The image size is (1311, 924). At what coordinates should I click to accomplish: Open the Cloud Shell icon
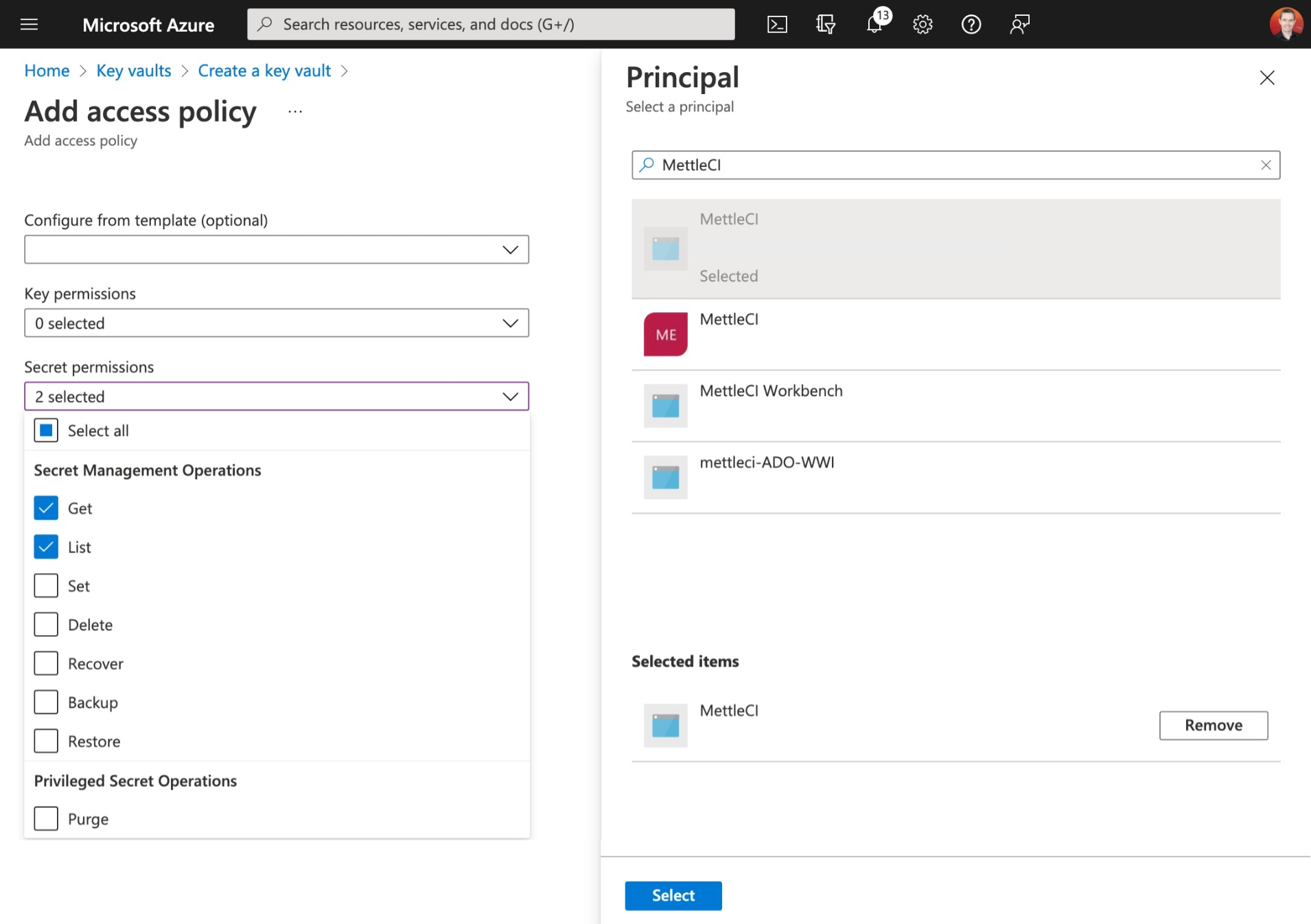click(x=776, y=25)
